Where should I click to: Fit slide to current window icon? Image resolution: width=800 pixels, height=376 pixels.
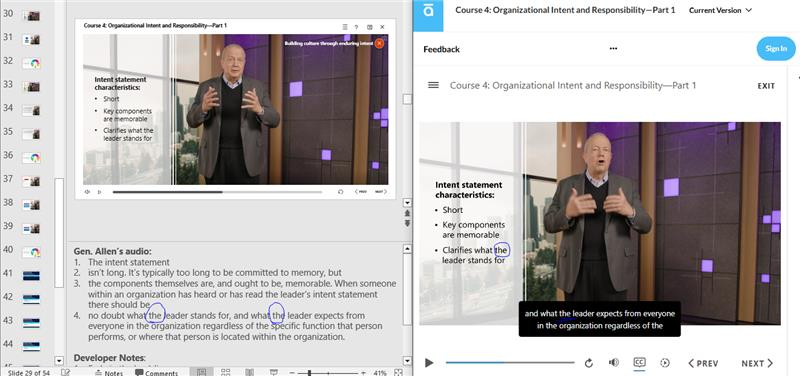point(398,373)
